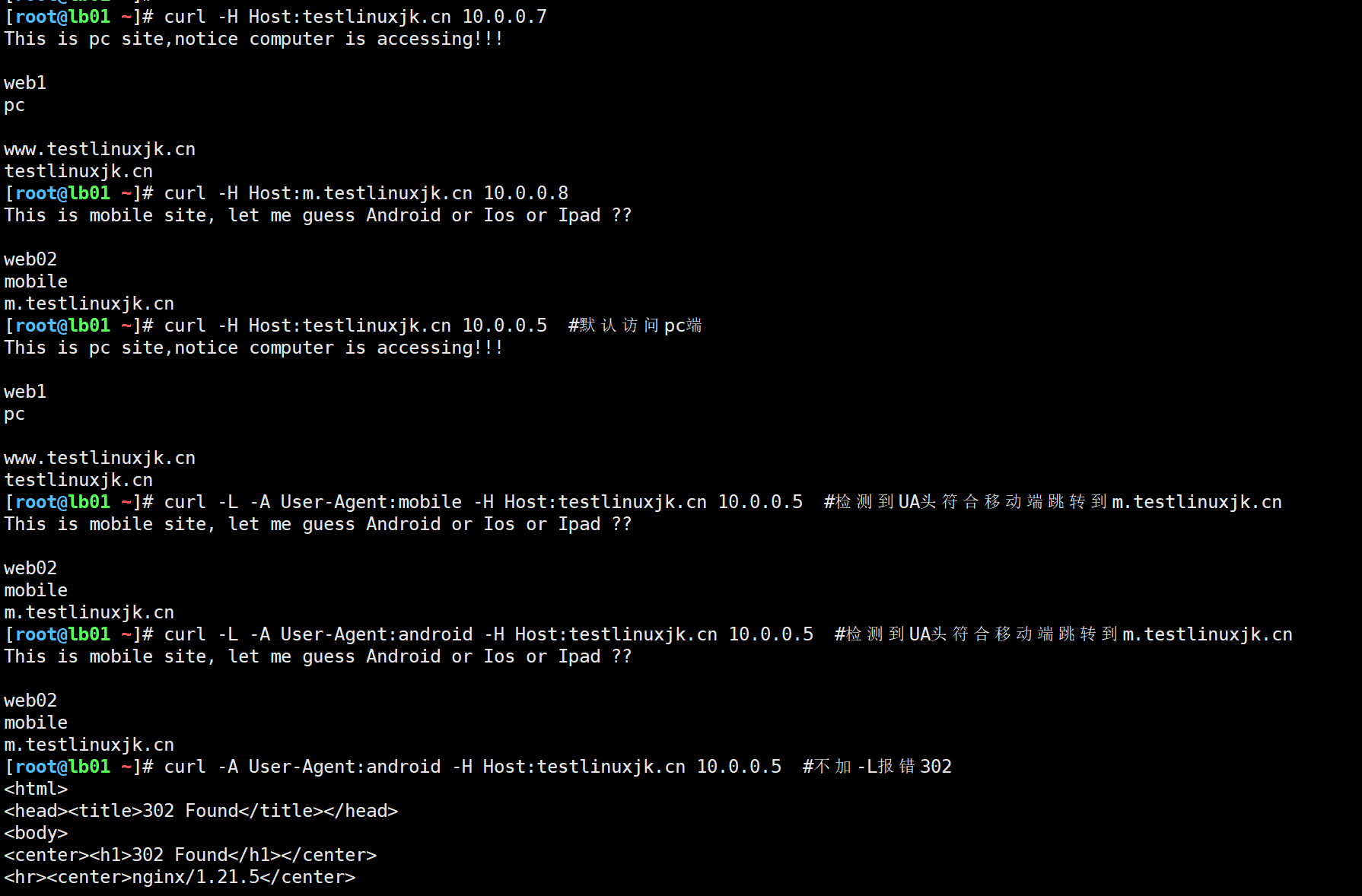Click the curl command with '#默认访问pc端' comment

pos(355,326)
